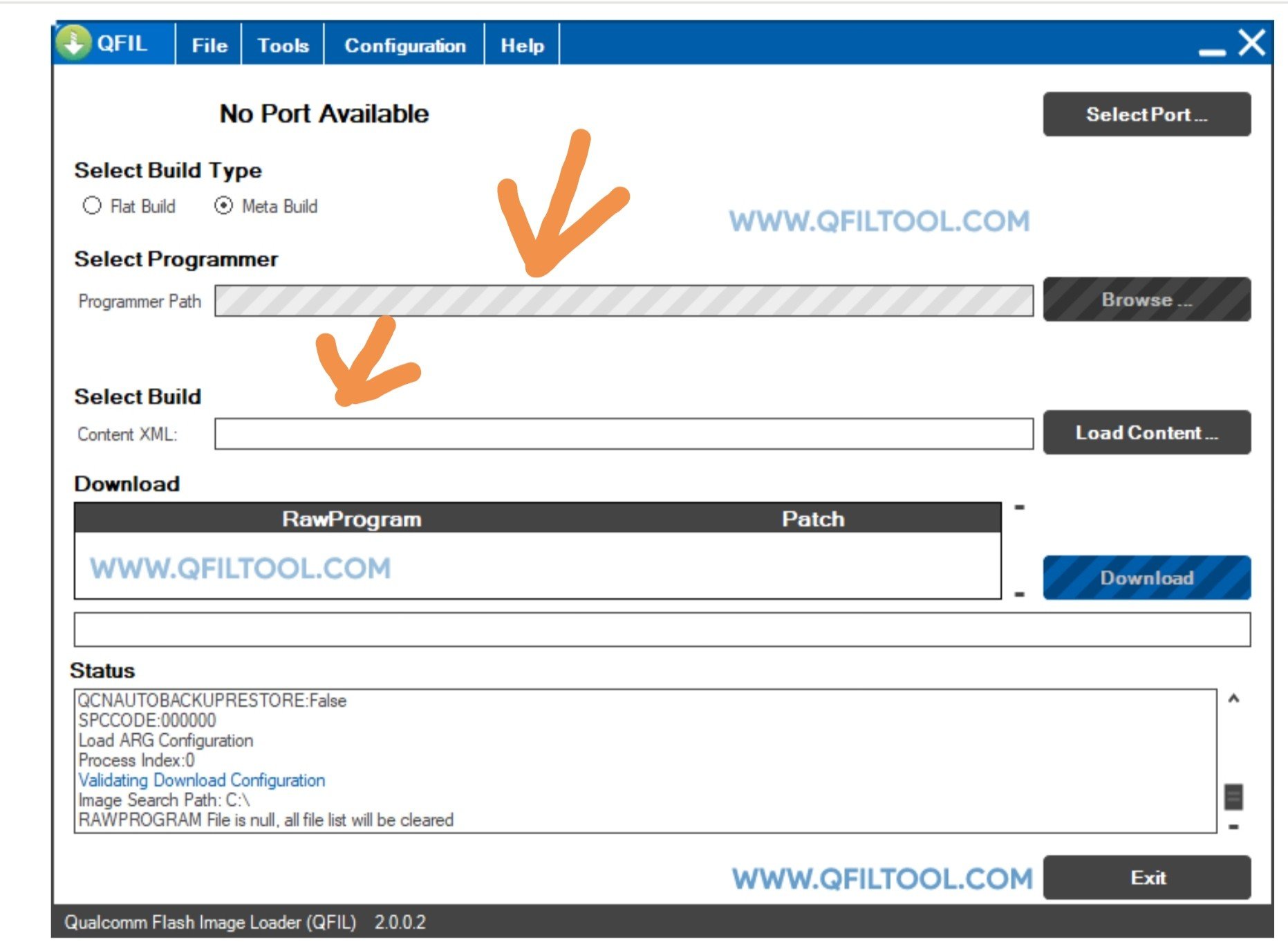Close the QFIL window with X
This screenshot has height=942, width=1288.
tap(1252, 42)
